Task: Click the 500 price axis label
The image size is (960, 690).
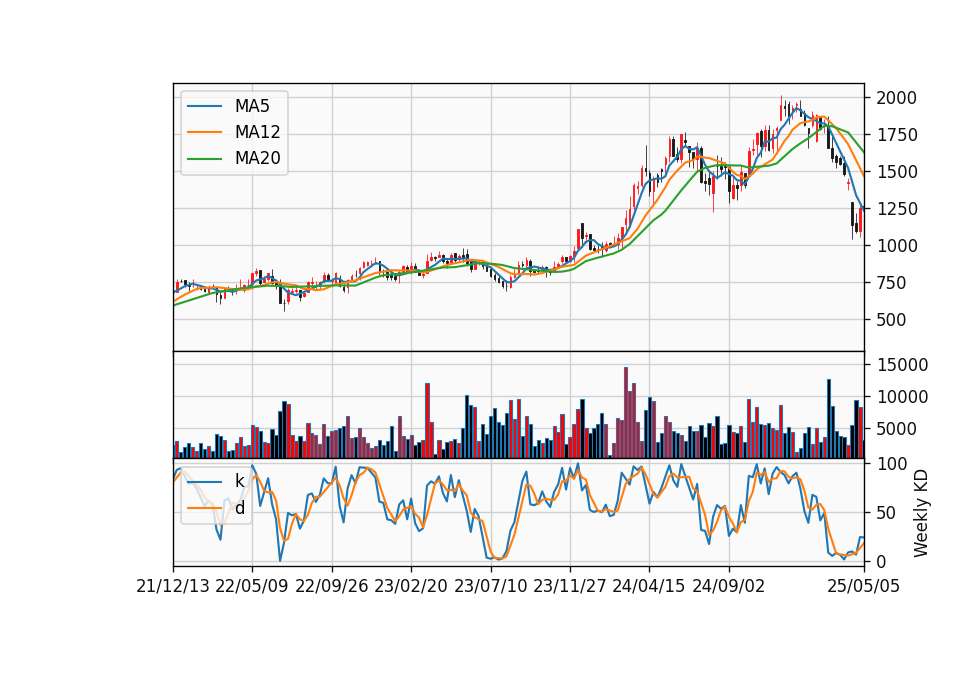Action: 891,320
